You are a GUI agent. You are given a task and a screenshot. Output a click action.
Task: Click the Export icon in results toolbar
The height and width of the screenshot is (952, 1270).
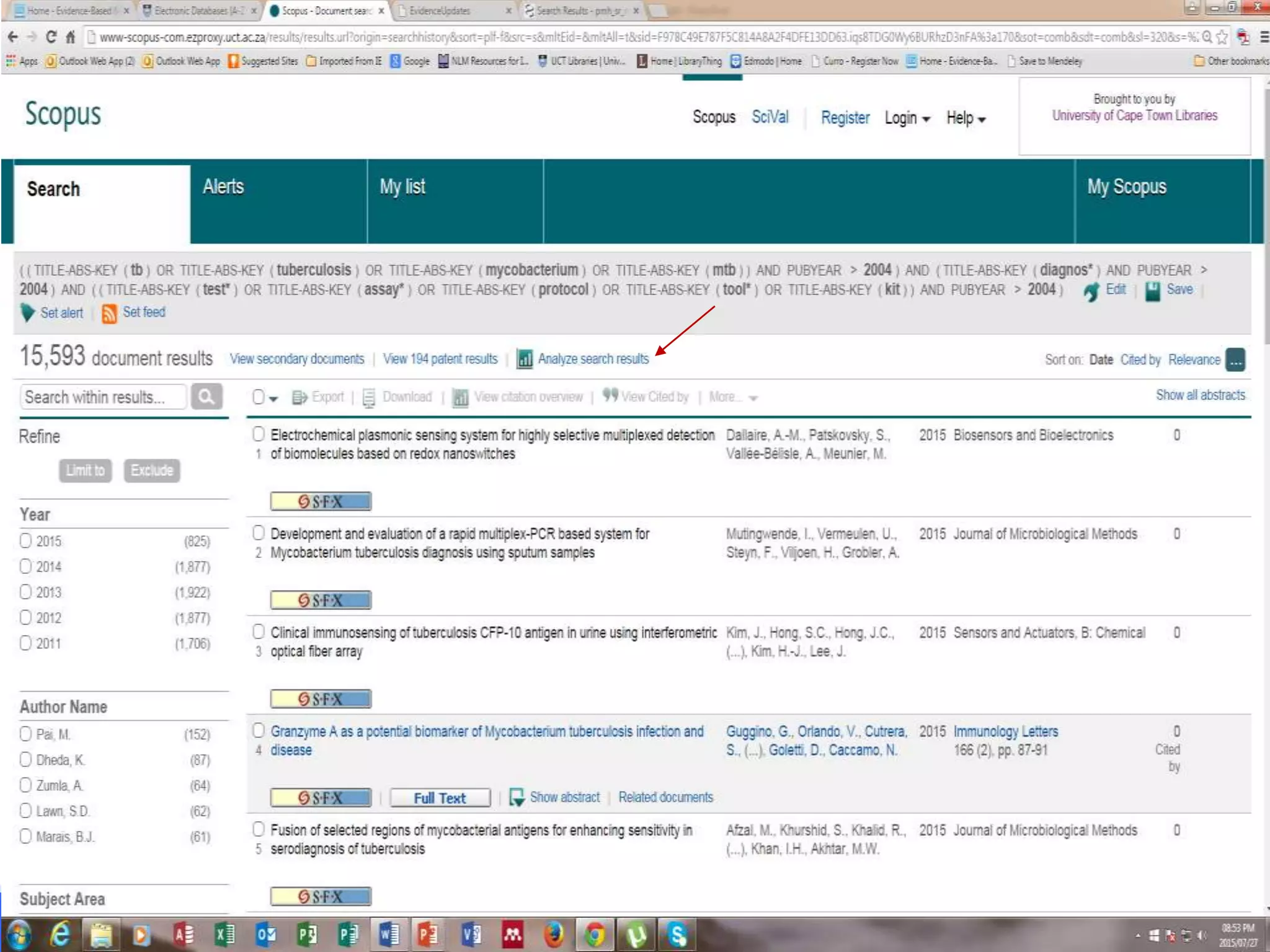click(x=300, y=397)
